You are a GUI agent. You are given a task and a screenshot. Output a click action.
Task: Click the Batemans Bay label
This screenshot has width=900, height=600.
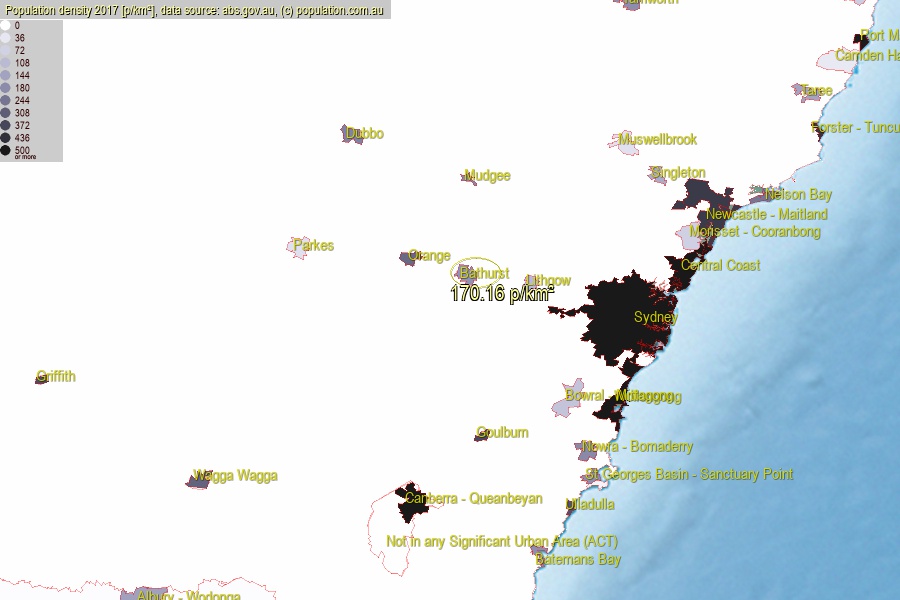pyautogui.click(x=578, y=559)
